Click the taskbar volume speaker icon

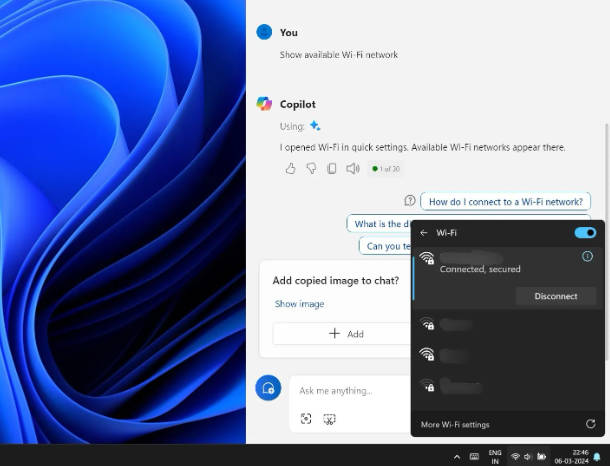coord(528,457)
